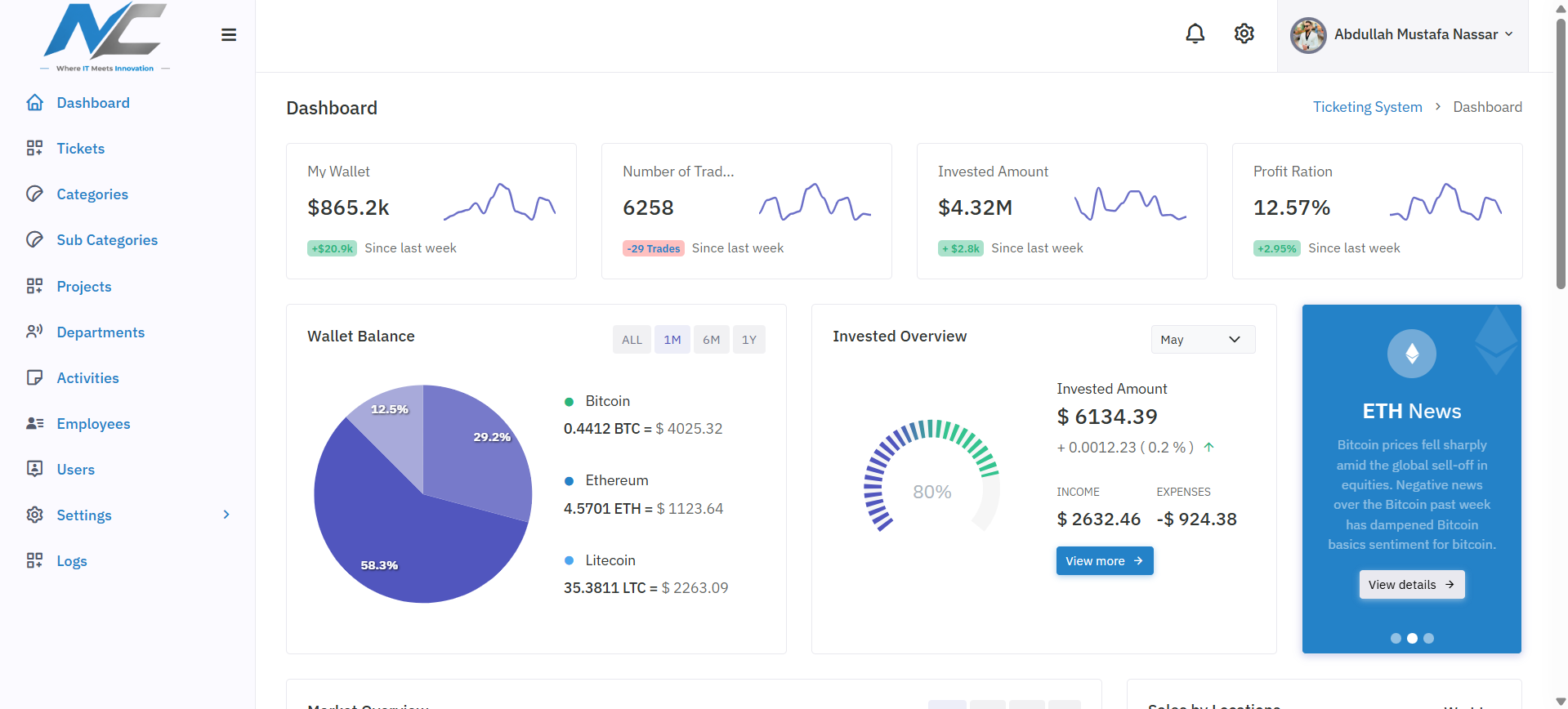Viewport: 1568px width, 709px height.
Task: Click the Bitcoin legend entry
Action: [597, 401]
